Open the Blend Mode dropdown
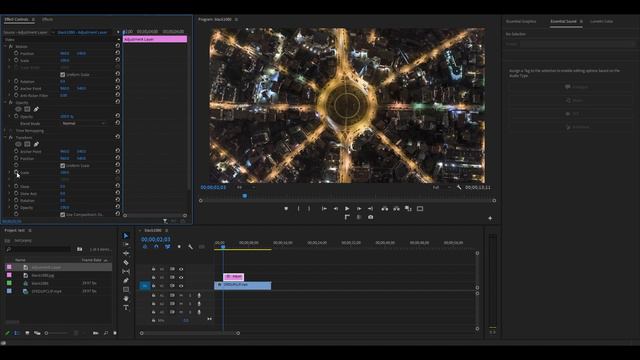Screen dimensions: 640x360 click(84, 123)
